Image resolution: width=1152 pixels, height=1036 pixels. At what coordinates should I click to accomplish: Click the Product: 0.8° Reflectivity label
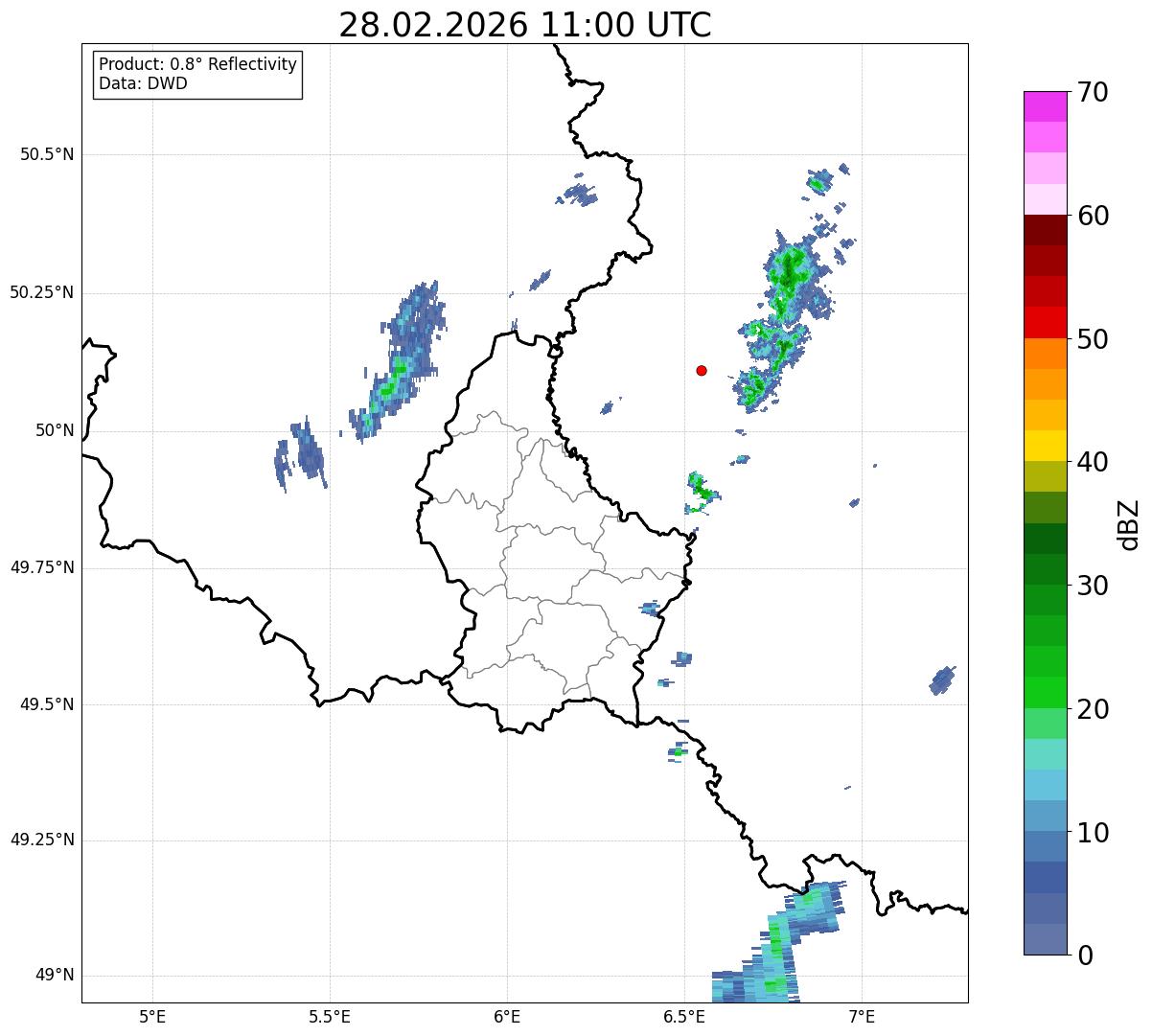pyautogui.click(x=198, y=64)
